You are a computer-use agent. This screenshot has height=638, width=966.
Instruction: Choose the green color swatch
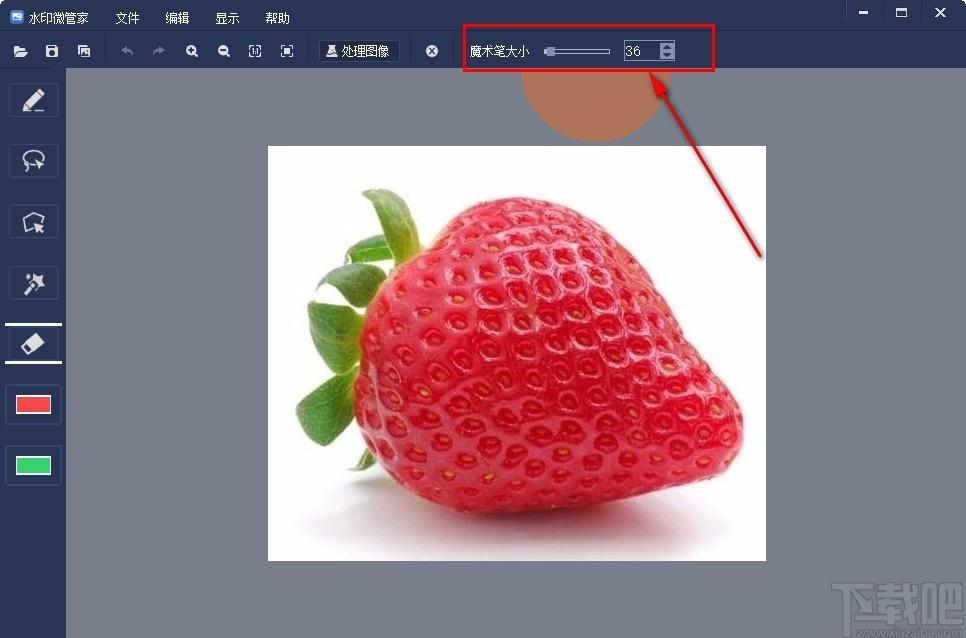click(33, 465)
